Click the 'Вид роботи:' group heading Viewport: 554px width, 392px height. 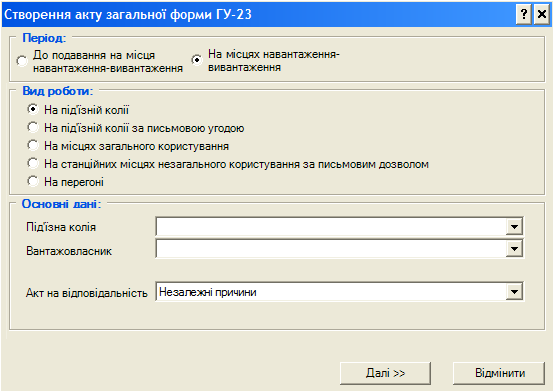58,91
